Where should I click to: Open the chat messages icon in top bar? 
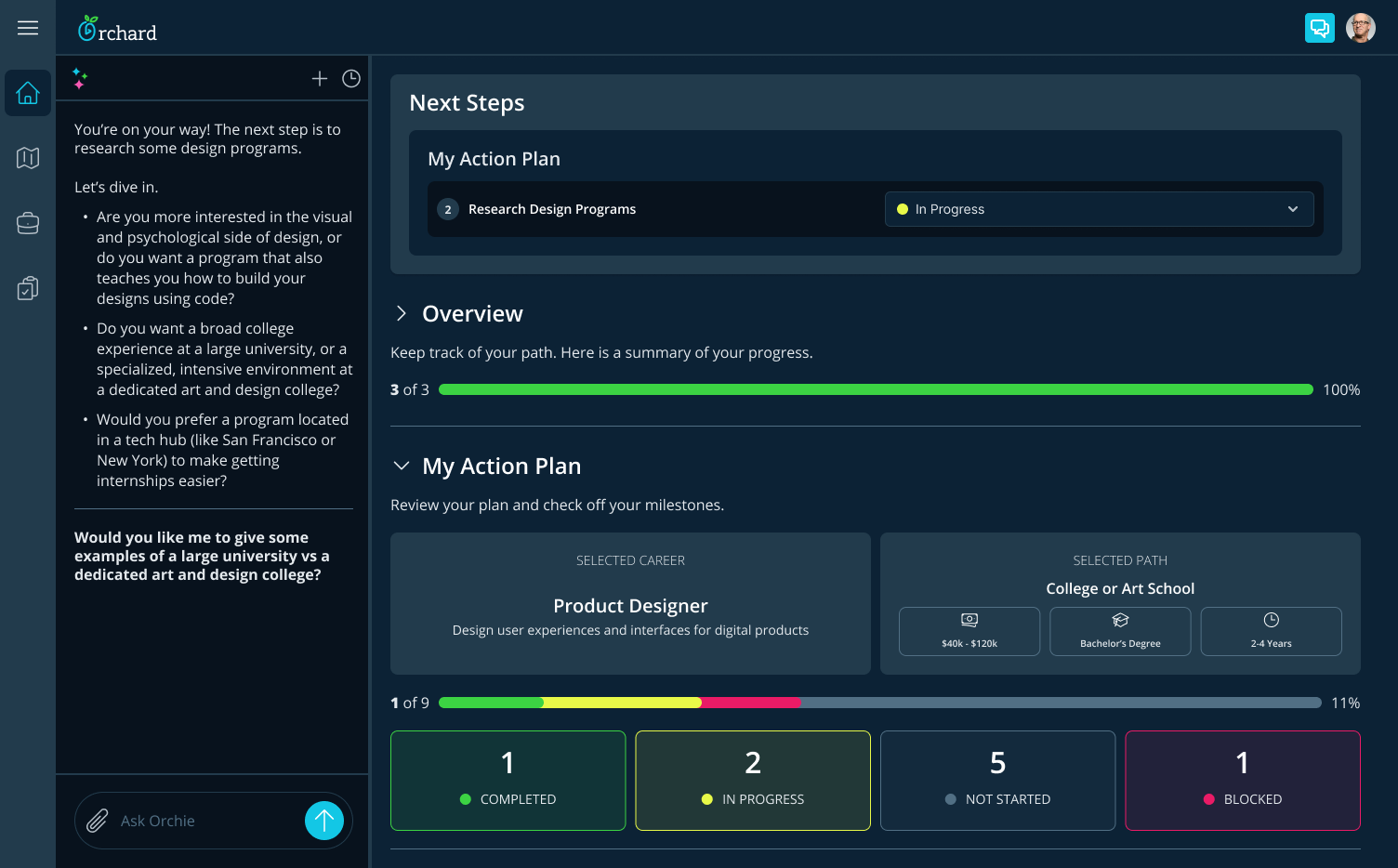(x=1320, y=28)
